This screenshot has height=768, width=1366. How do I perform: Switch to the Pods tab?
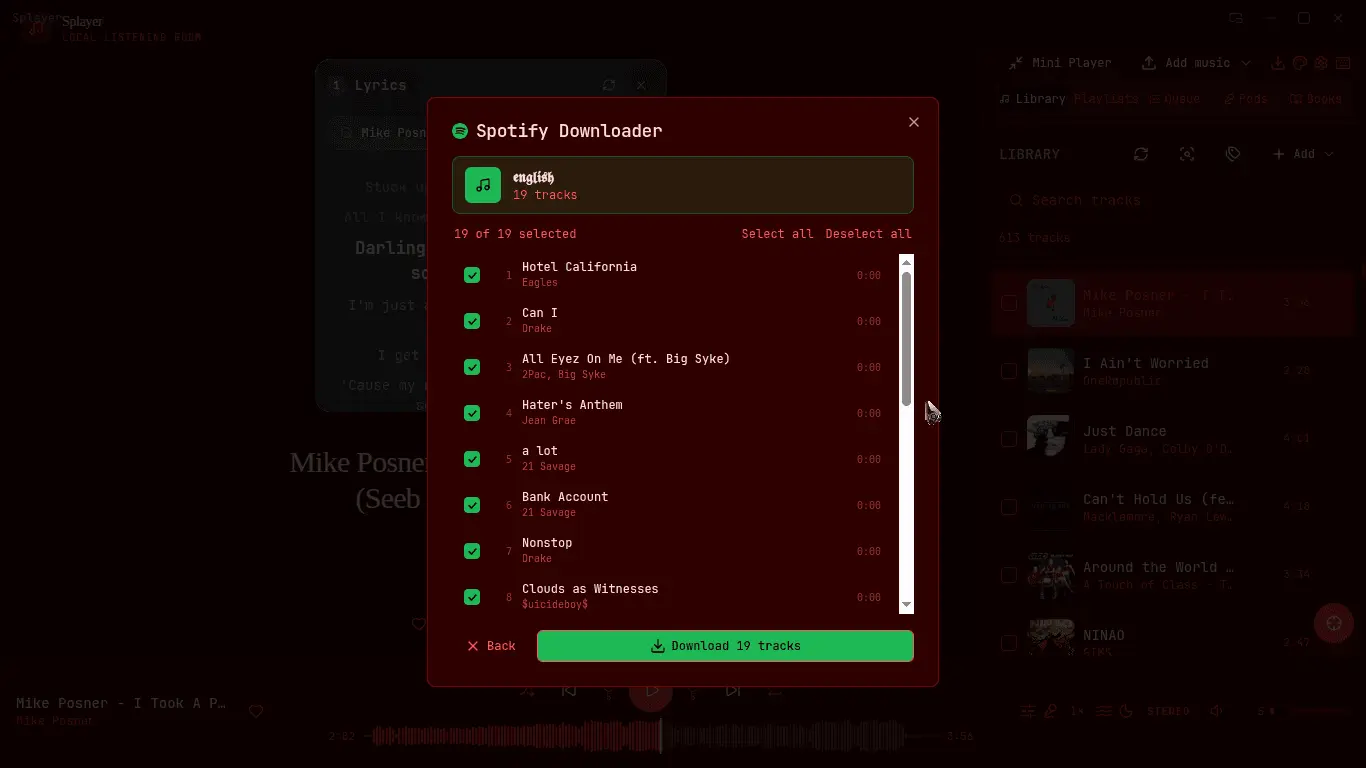(x=1246, y=99)
